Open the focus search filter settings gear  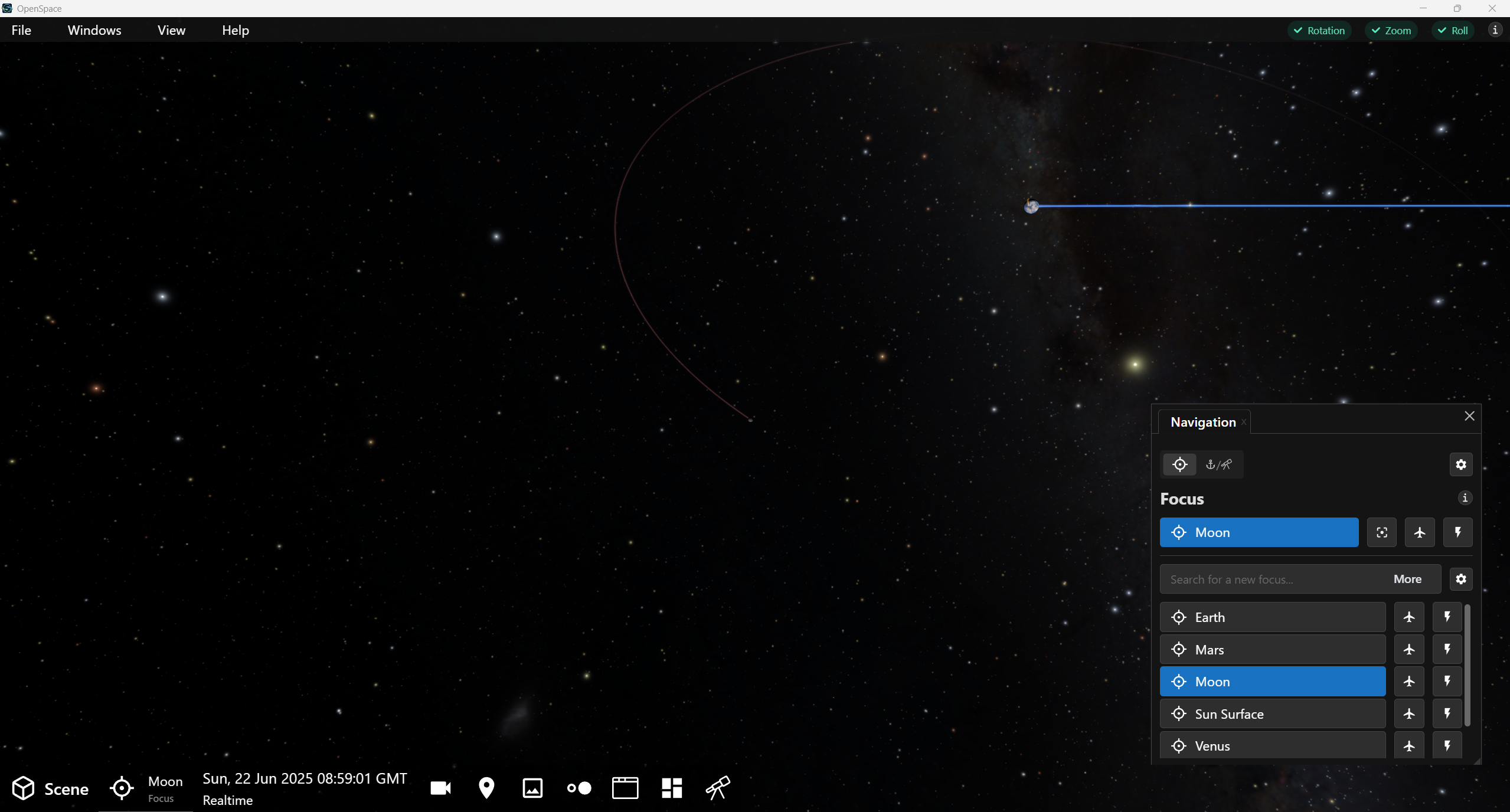tap(1461, 579)
